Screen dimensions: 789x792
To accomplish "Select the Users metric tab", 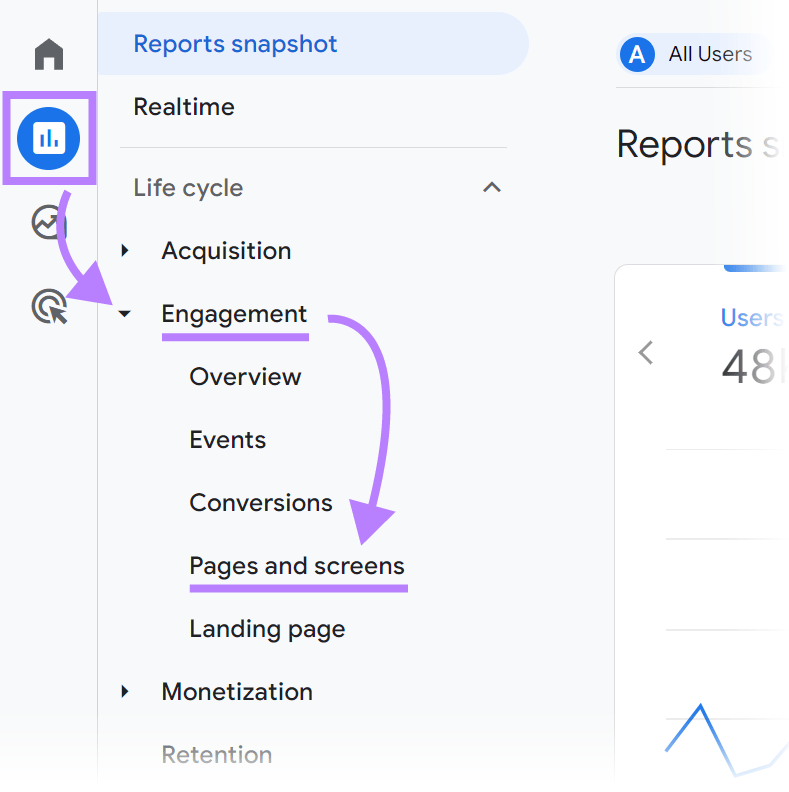I will 752,318.
